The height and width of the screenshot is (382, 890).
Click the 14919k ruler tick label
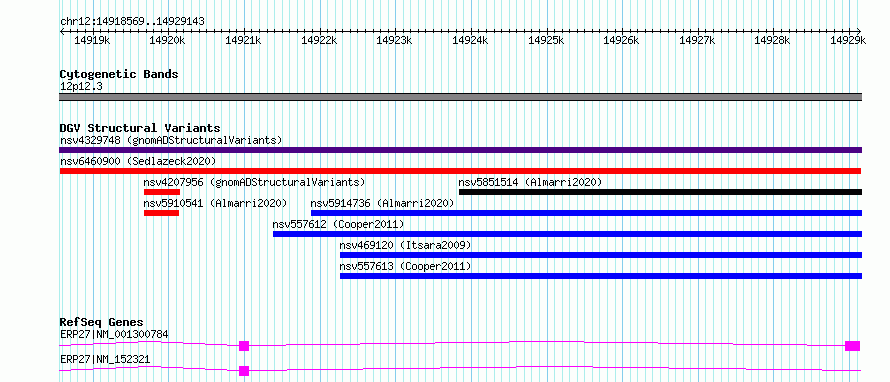(92, 40)
